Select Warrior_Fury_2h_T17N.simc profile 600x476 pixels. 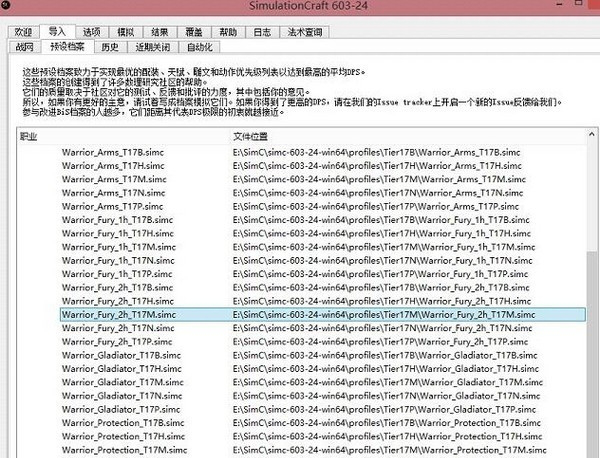point(118,328)
